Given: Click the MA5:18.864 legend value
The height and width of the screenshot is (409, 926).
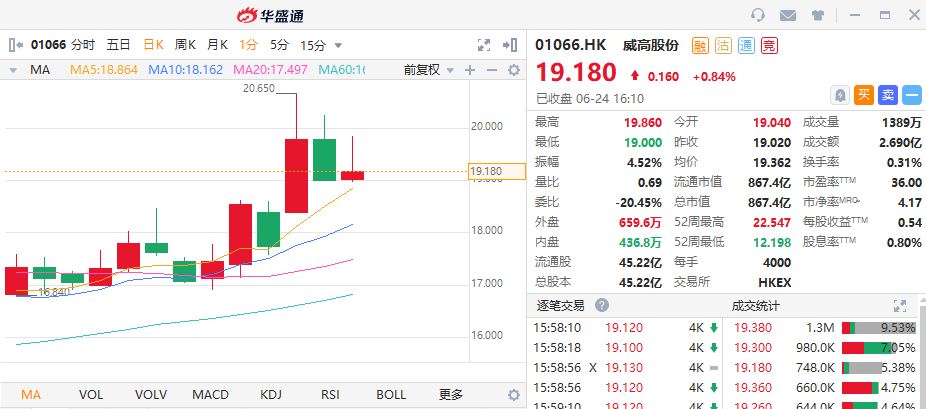Looking at the screenshot, I should (x=103, y=70).
